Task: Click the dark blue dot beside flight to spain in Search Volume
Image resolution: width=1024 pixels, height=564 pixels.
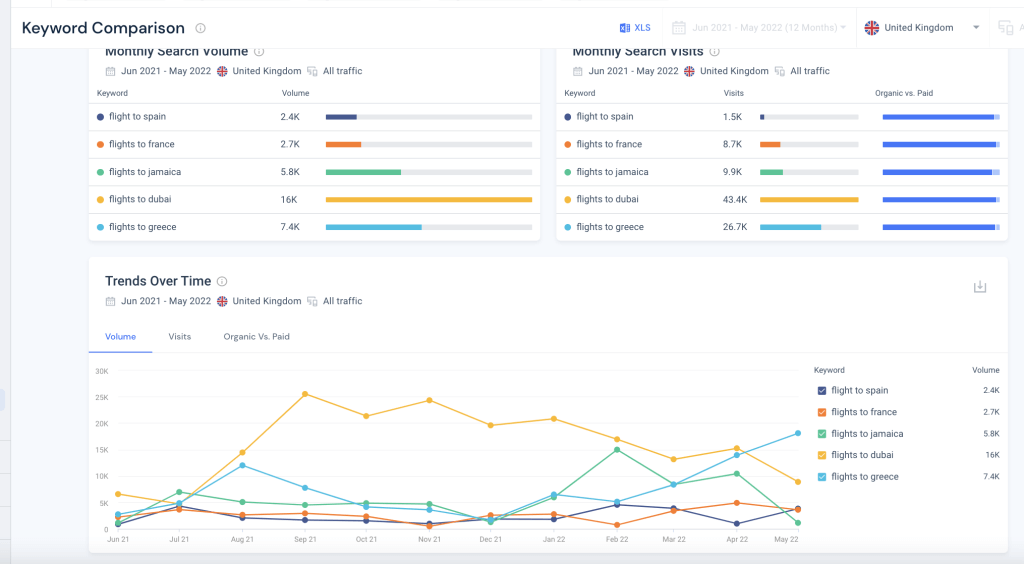Action: [100, 117]
